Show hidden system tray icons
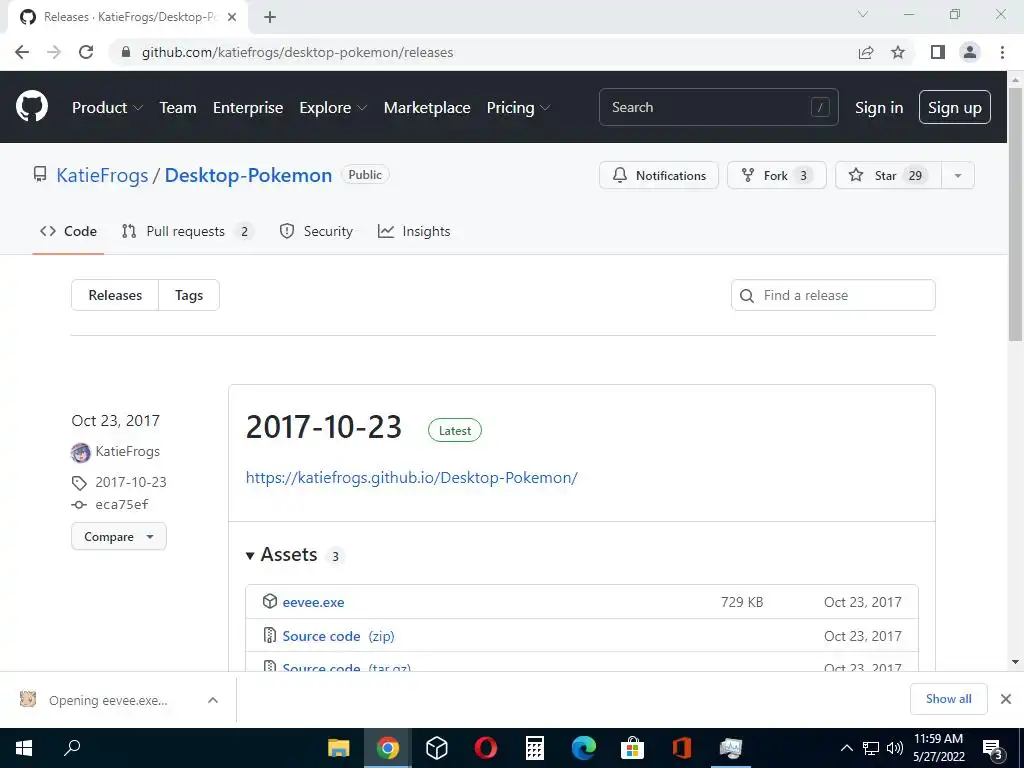The width and height of the screenshot is (1024, 768). [846, 748]
